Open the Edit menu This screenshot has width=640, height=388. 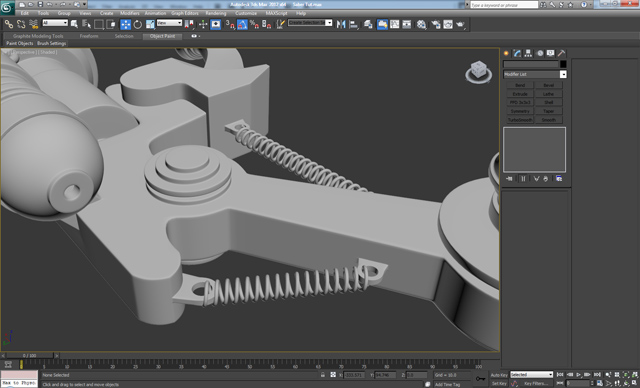tap(25, 13)
